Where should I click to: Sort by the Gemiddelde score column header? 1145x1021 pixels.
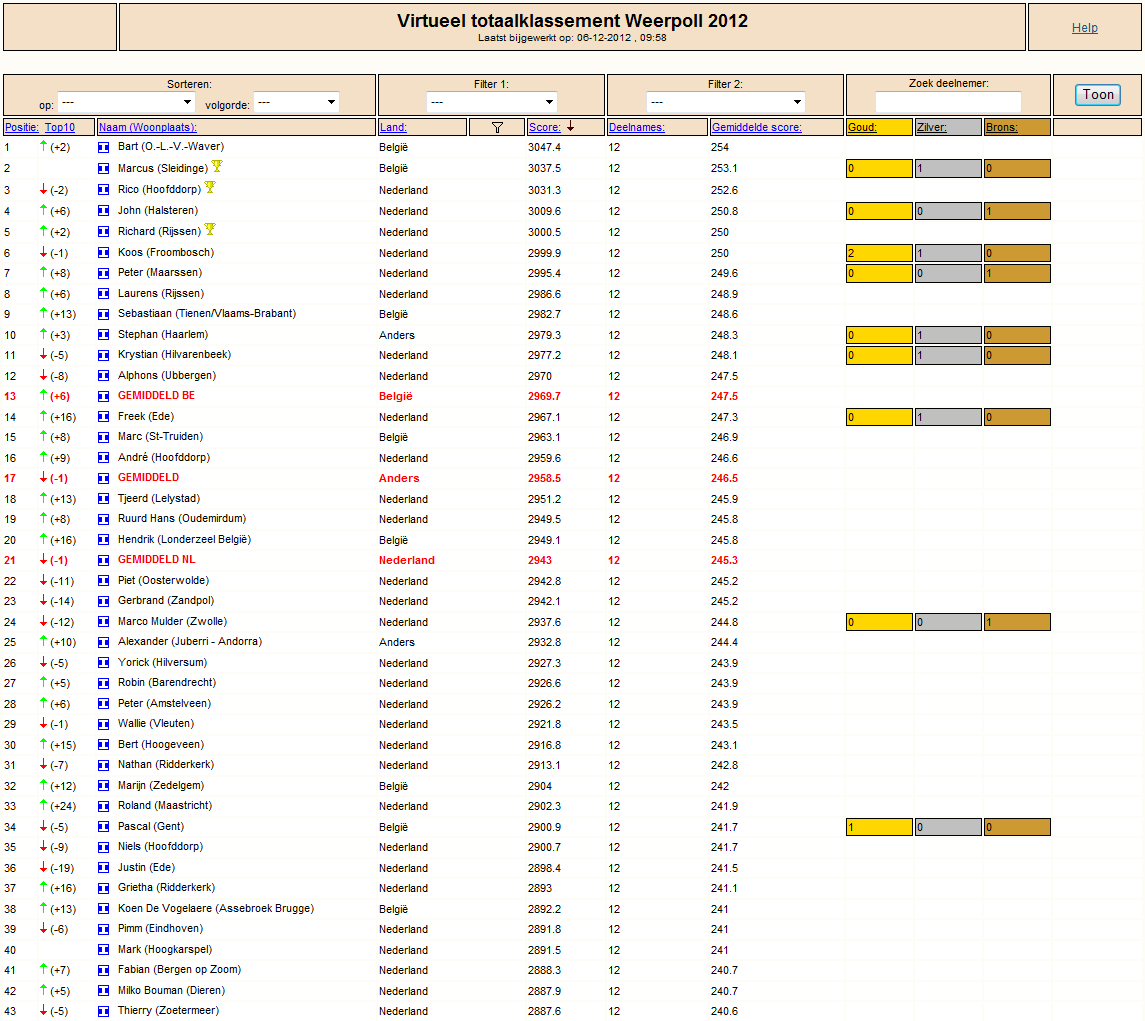pyautogui.click(x=757, y=127)
